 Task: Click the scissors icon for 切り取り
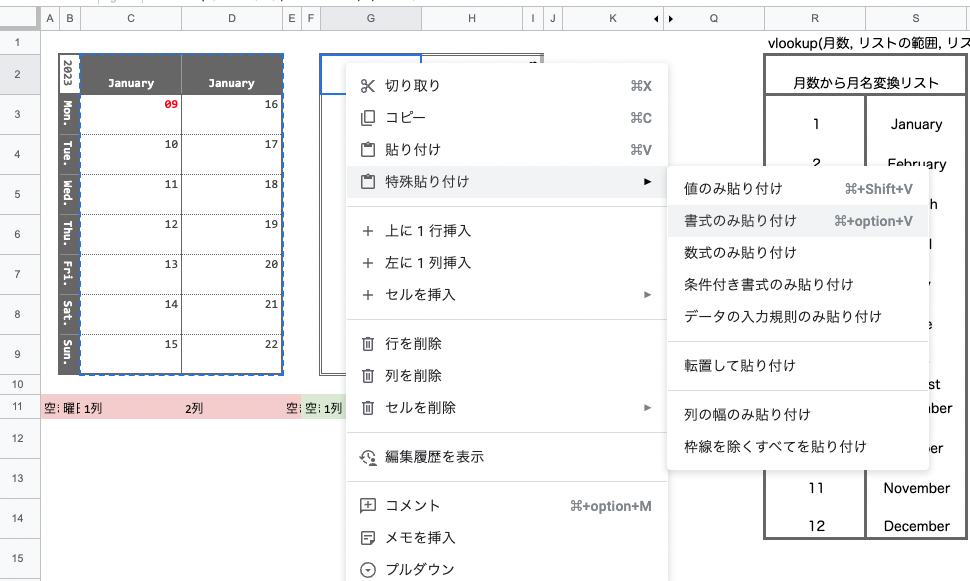[368, 86]
